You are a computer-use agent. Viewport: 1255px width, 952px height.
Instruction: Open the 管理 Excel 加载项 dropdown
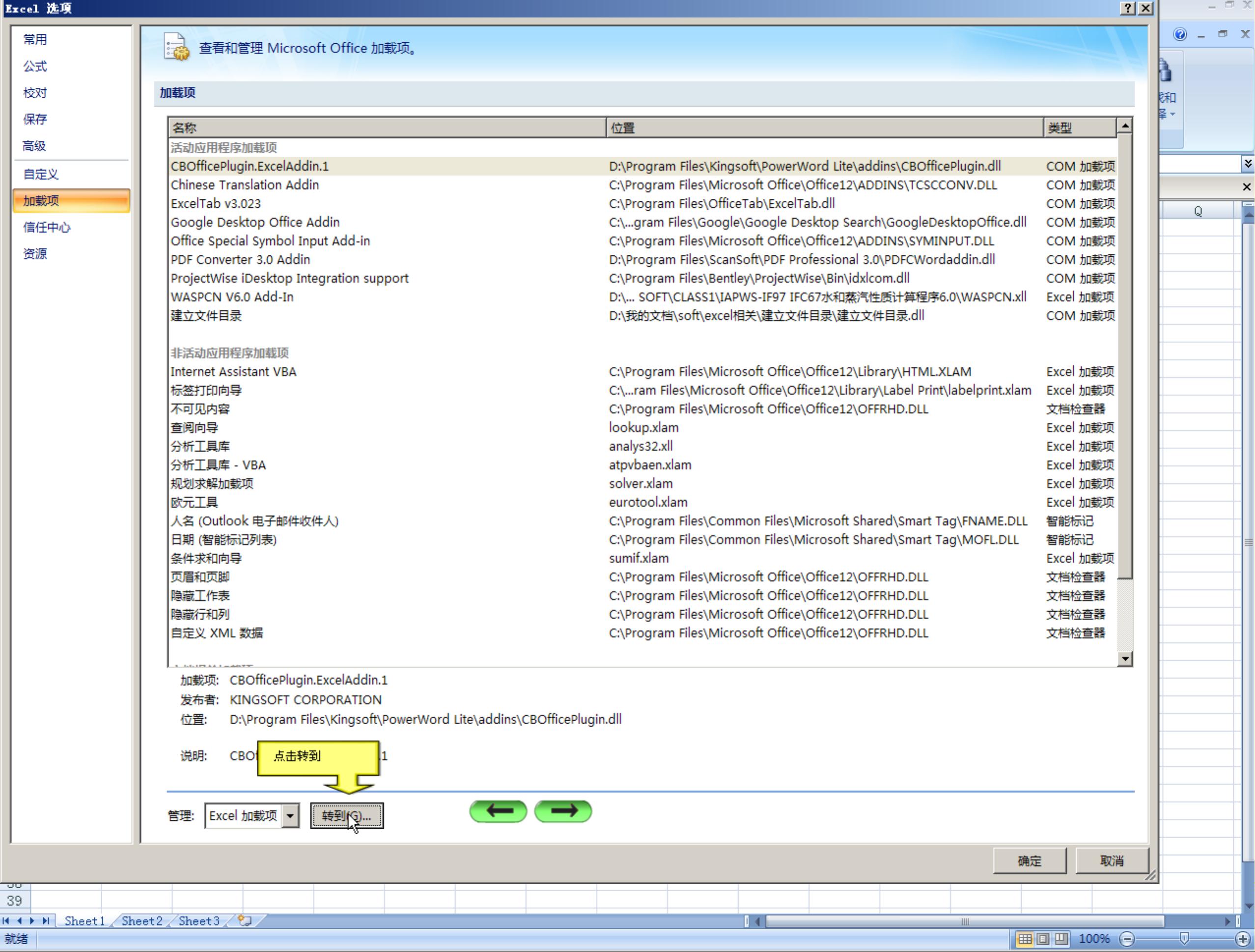pos(290,816)
